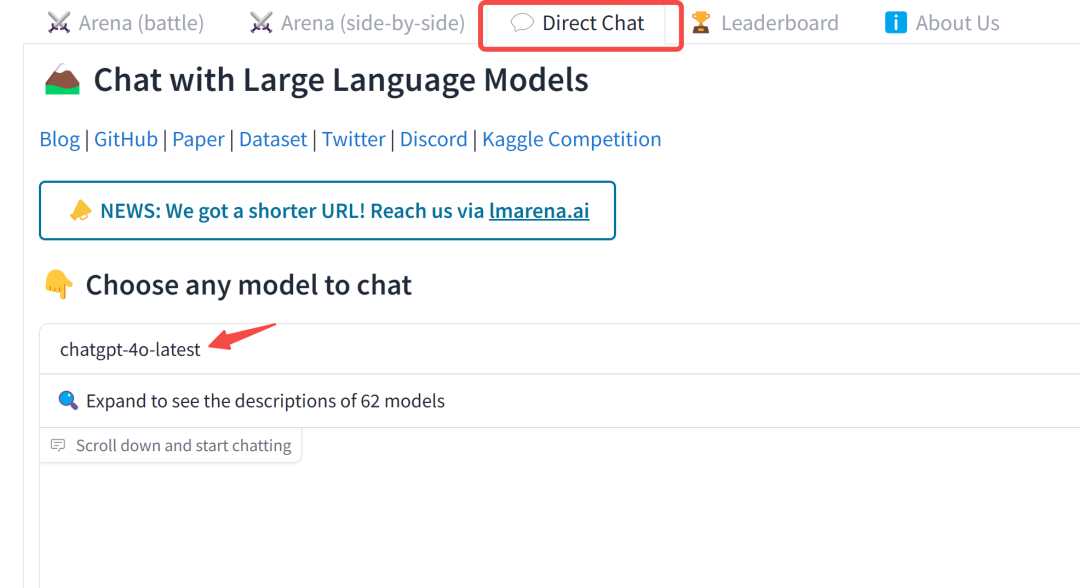Click the trophy icon next to Leaderboard
Image resolution: width=1080 pixels, height=588 pixels.
(701, 23)
